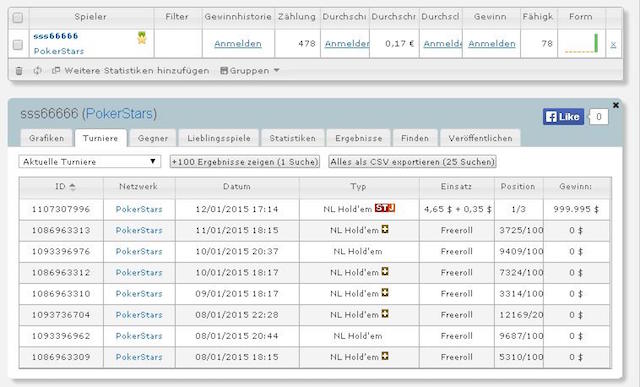This screenshot has height=387, width=640.
Task: Click PokerStars link in row 1107307996
Action: 139,209
